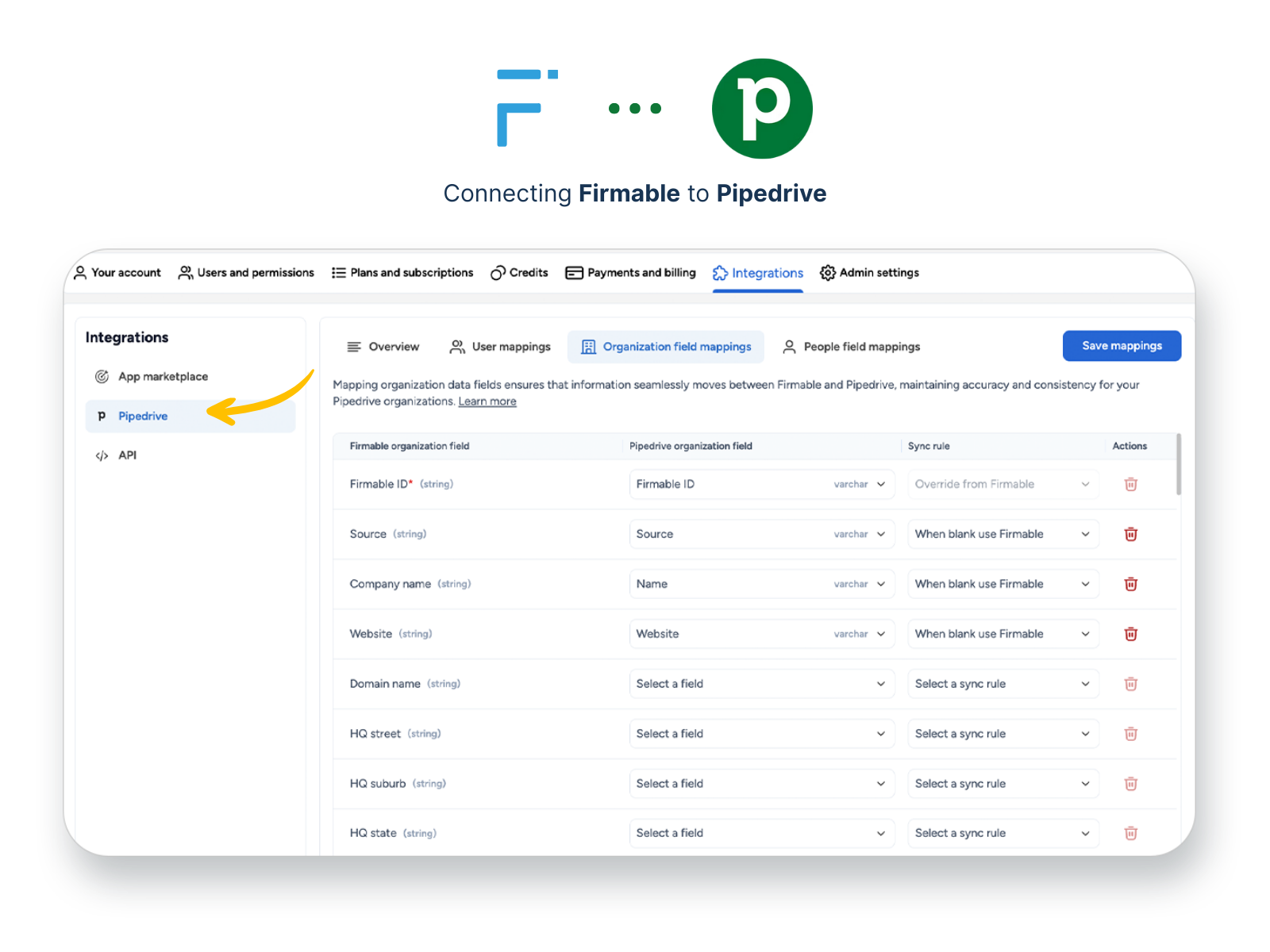Click the Credits icon
The width and height of the screenshot is (1270, 952).
tap(498, 273)
